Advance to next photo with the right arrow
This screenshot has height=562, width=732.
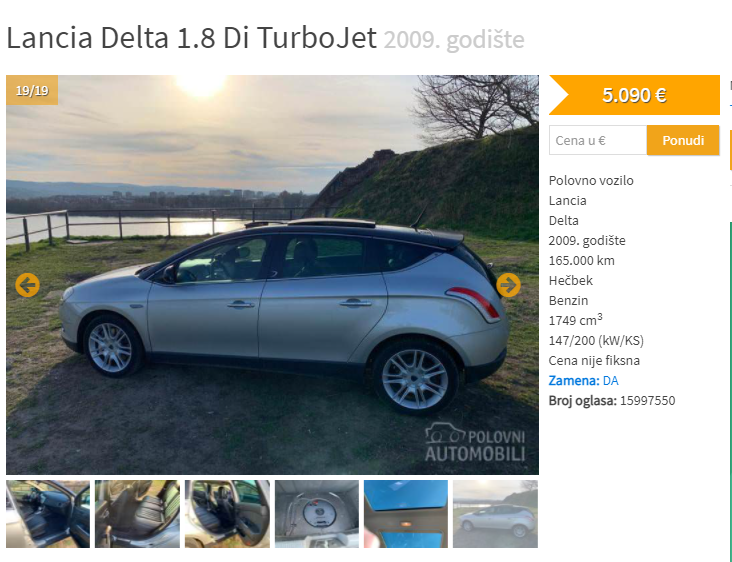pos(508,285)
